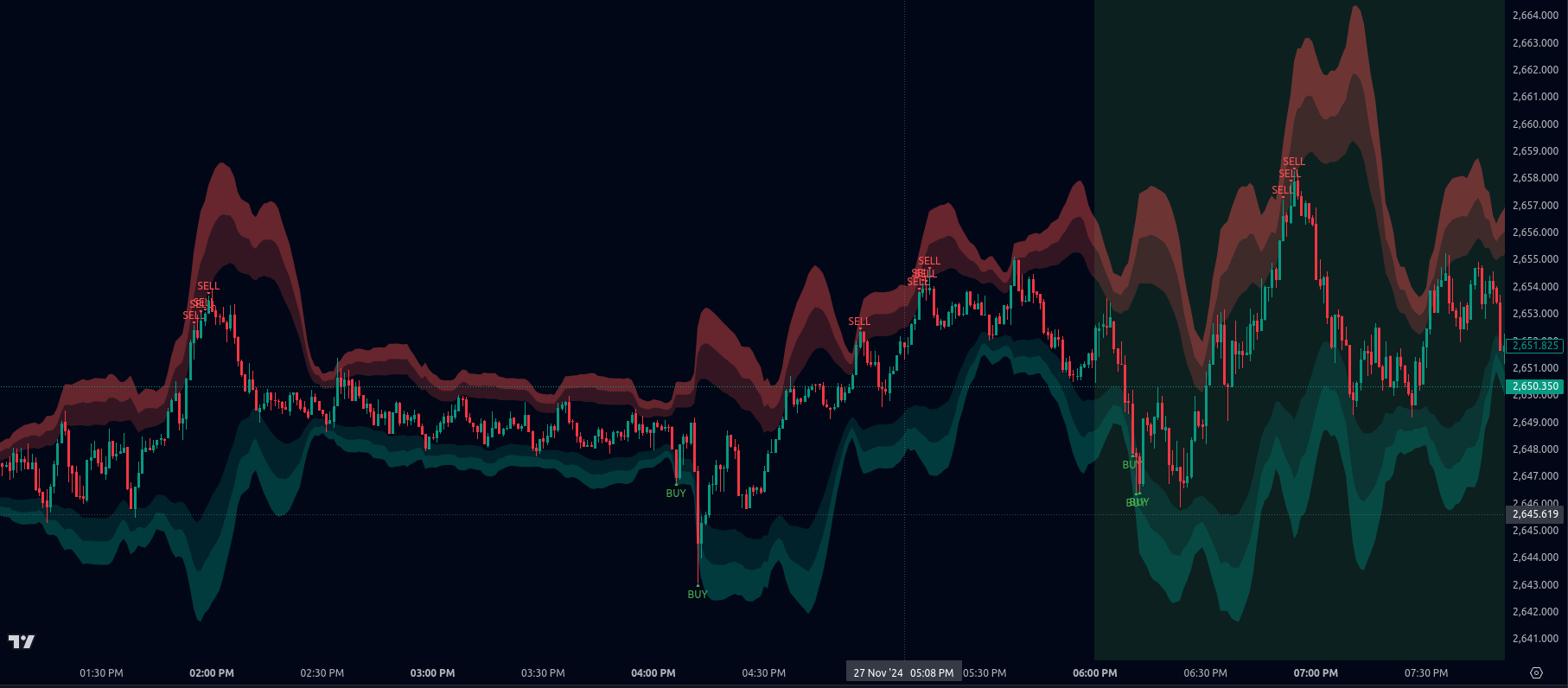Screen dimensions: 1568x688
Task: Select the green 2,650.350 price tag
Action: pyautogui.click(x=1534, y=386)
